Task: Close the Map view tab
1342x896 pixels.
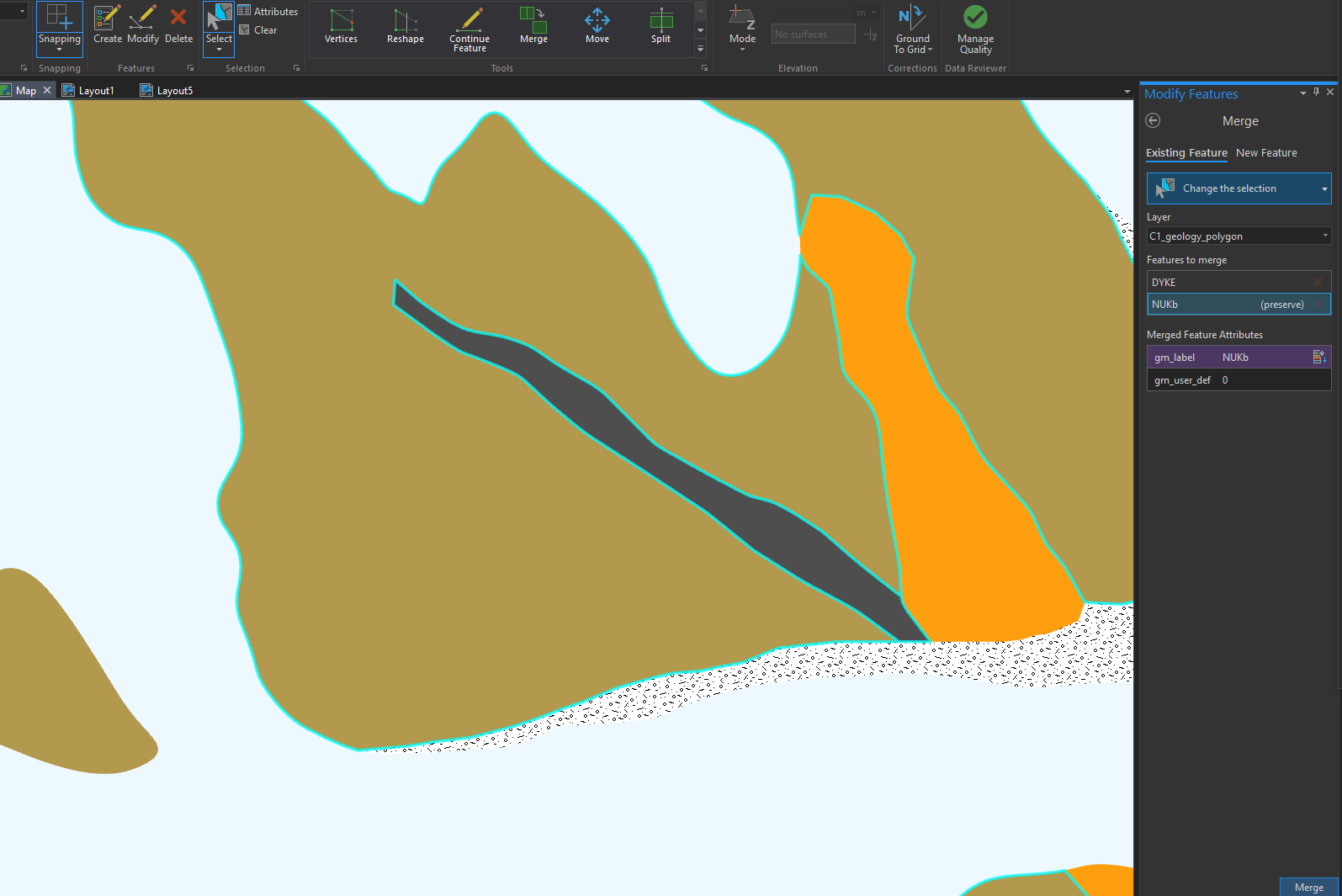Action: 47,90
